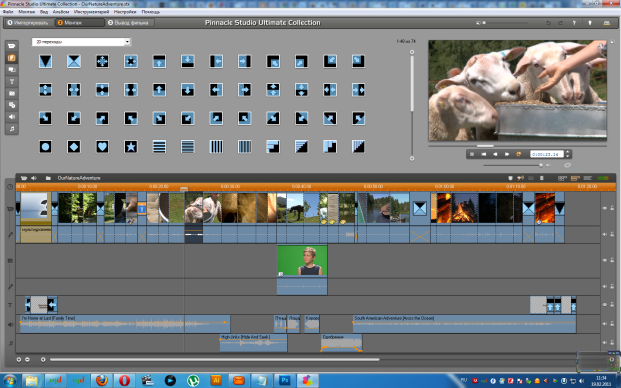Click album scrollbar bottom arrow
This screenshot has width=621, height=388.
point(412,158)
